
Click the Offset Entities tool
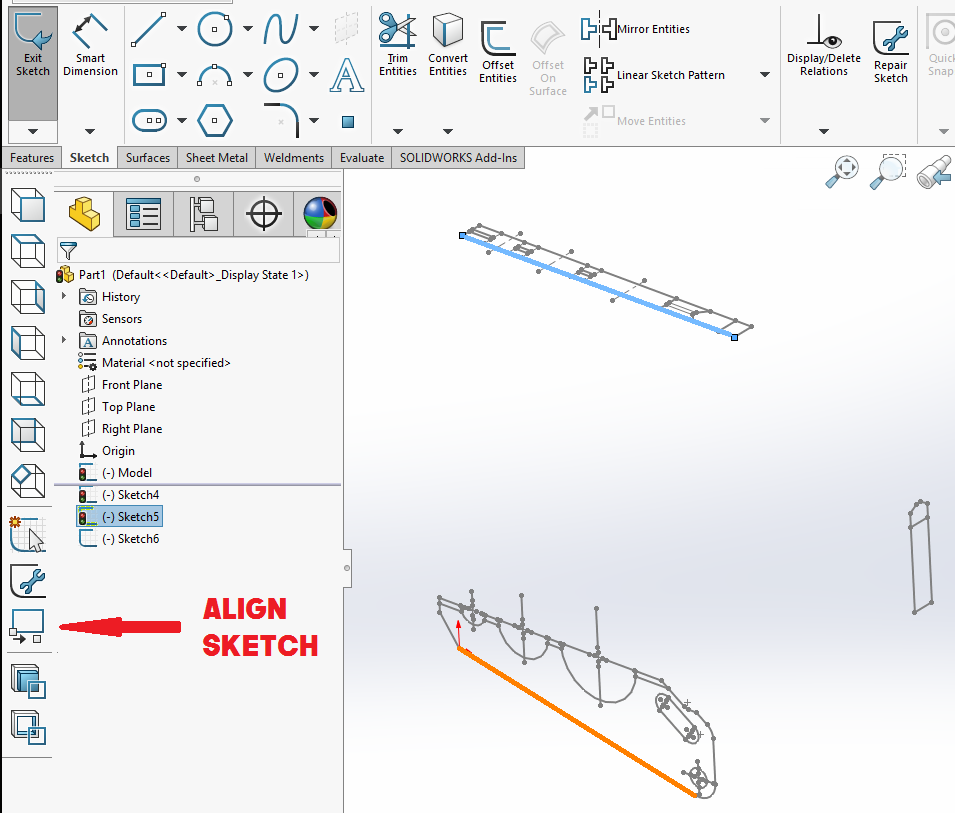pos(498,52)
